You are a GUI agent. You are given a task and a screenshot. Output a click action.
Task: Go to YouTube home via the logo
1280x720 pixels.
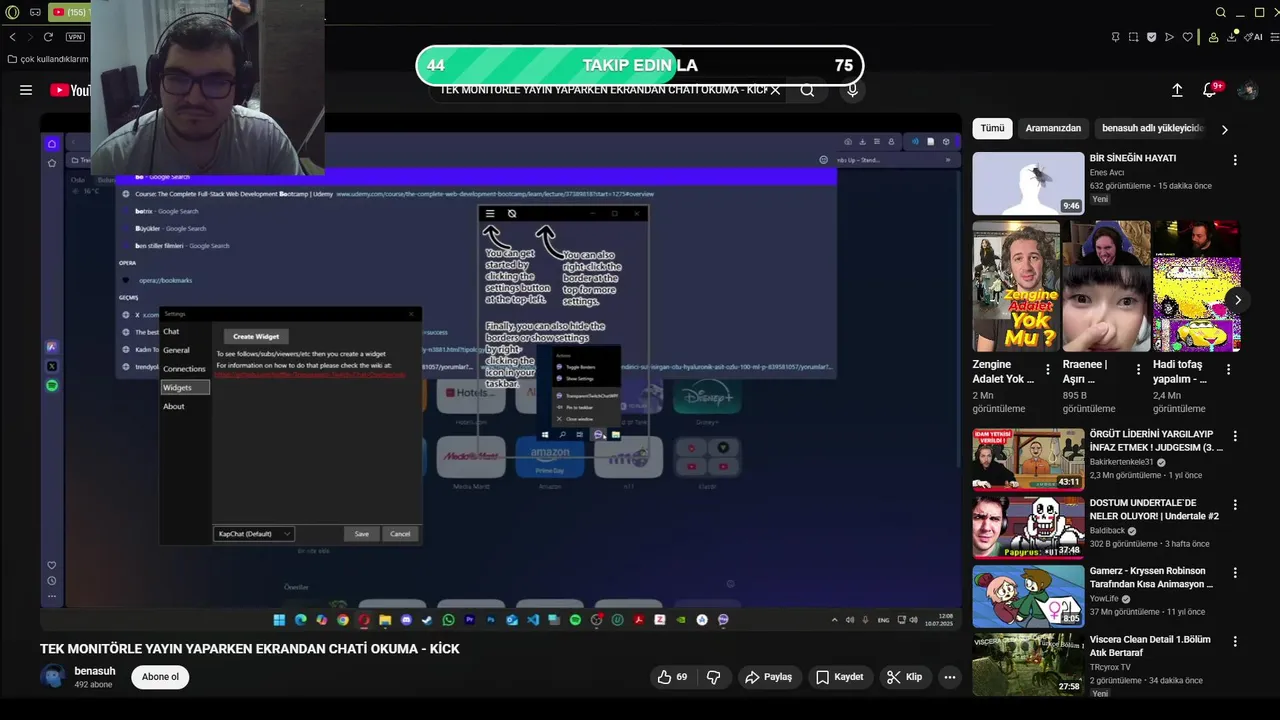click(x=70, y=90)
